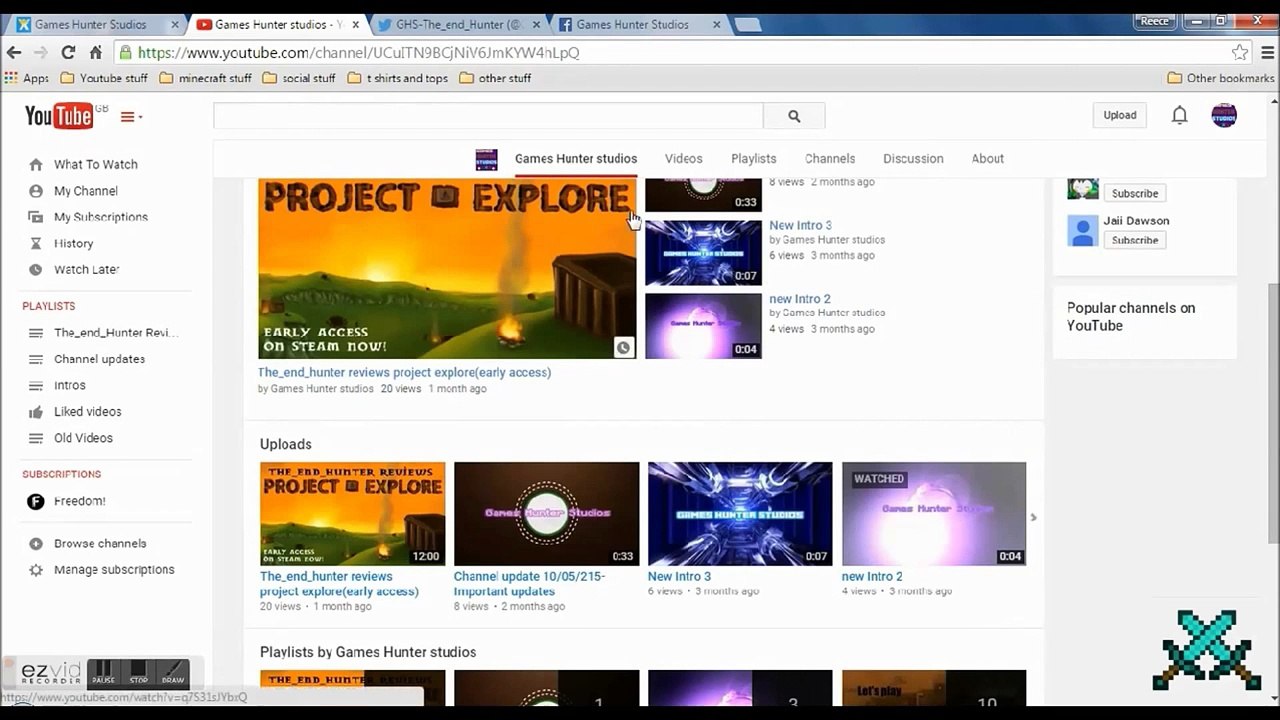Show next uploads with the arrow

pyautogui.click(x=1033, y=517)
